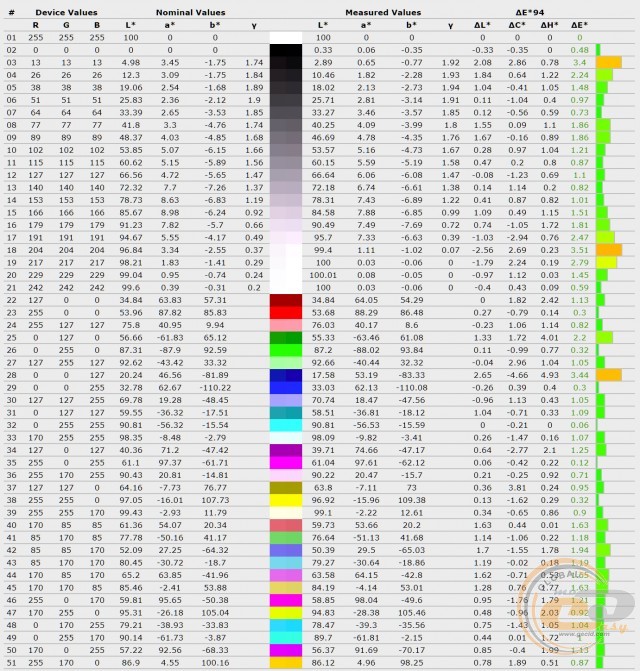
Task: Click nominal b* value 107.73 in row 38
Action: [x=215, y=500]
